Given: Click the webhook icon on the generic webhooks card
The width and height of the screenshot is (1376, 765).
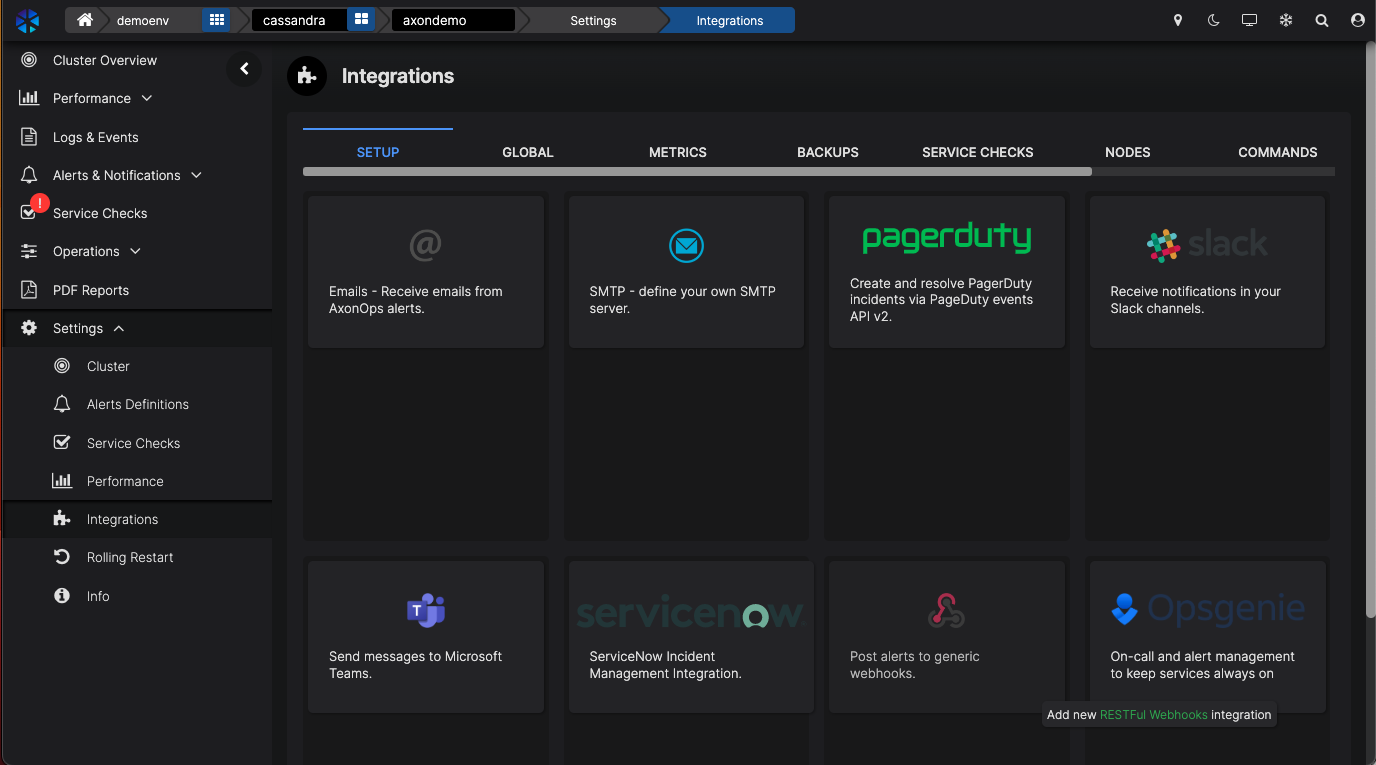Looking at the screenshot, I should click(x=946, y=610).
